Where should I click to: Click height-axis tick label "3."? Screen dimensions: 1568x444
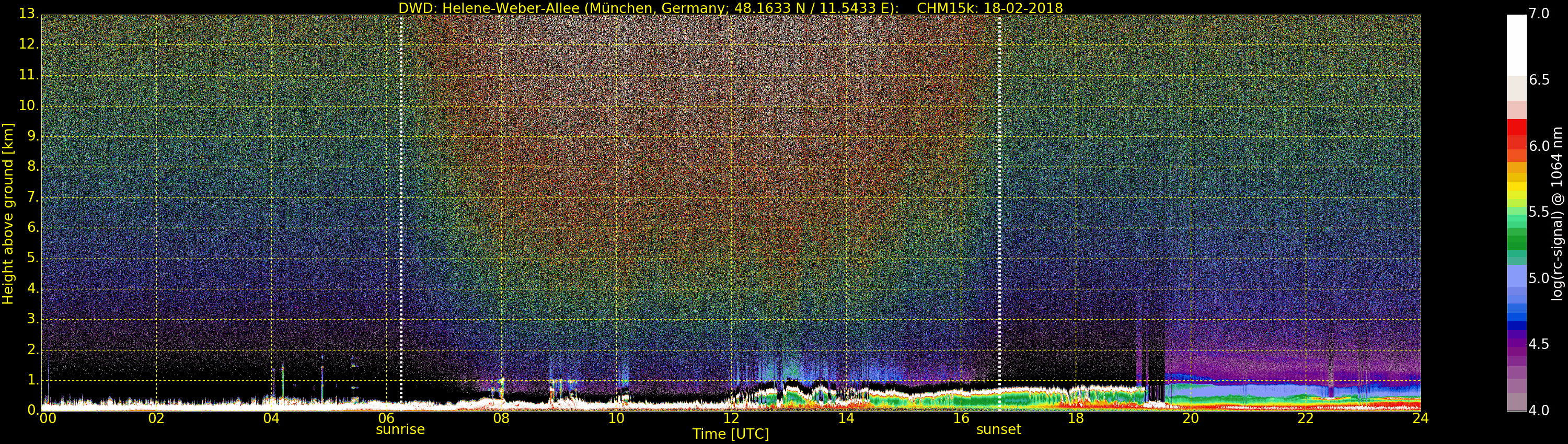pyautogui.click(x=33, y=319)
